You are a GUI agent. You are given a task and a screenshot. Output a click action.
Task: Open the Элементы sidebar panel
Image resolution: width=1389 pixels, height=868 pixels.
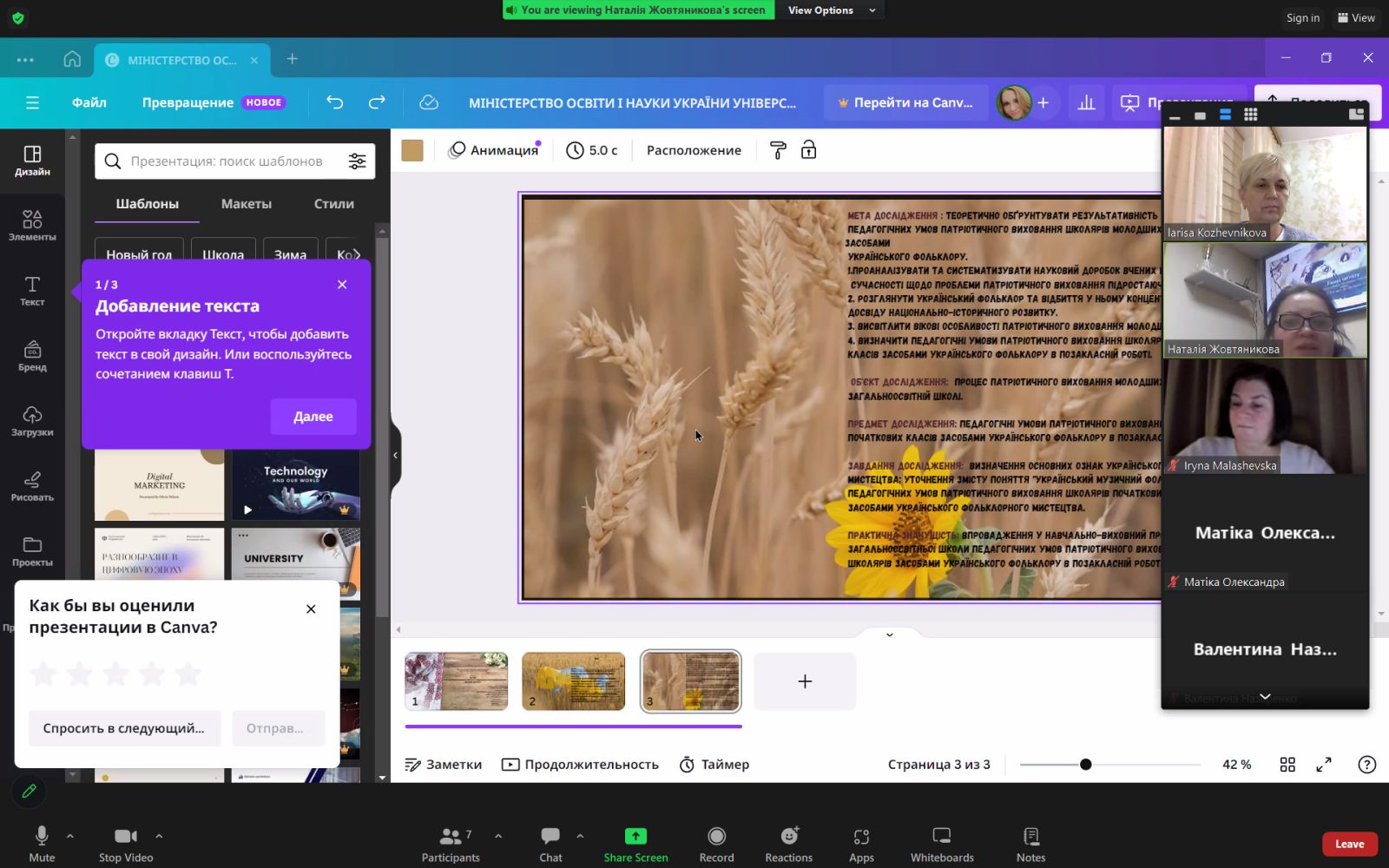tap(32, 225)
